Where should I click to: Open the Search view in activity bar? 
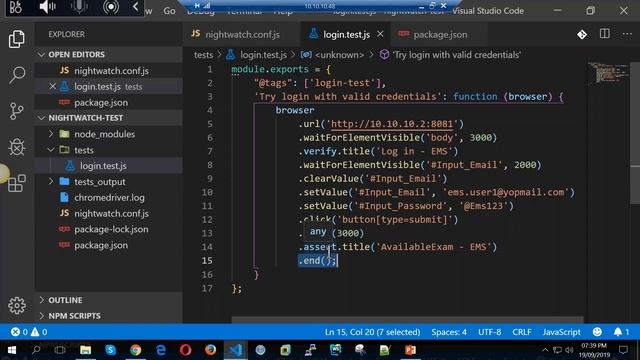pos(17,75)
